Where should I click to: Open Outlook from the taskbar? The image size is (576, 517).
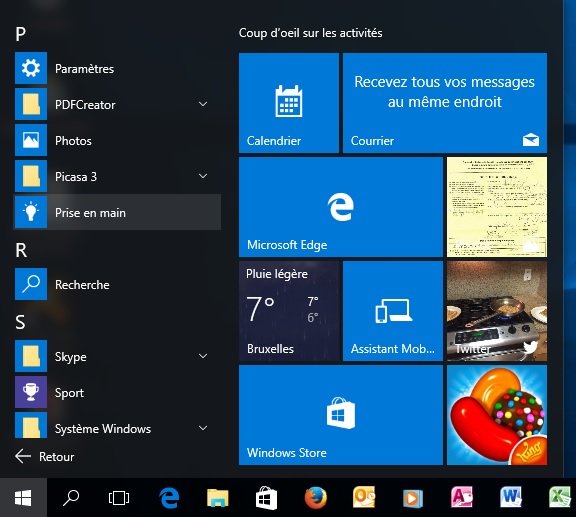point(364,497)
